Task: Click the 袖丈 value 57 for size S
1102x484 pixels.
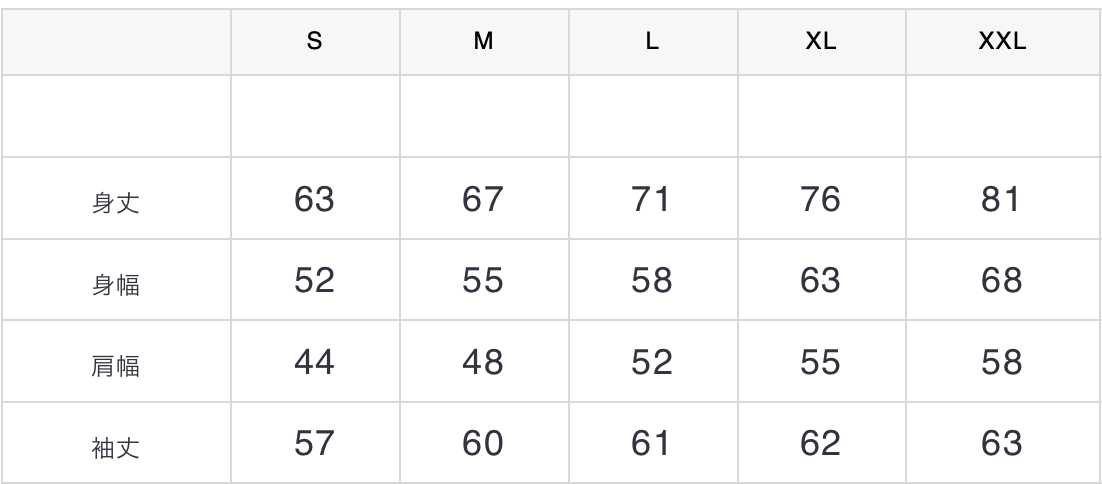Action: click(315, 442)
